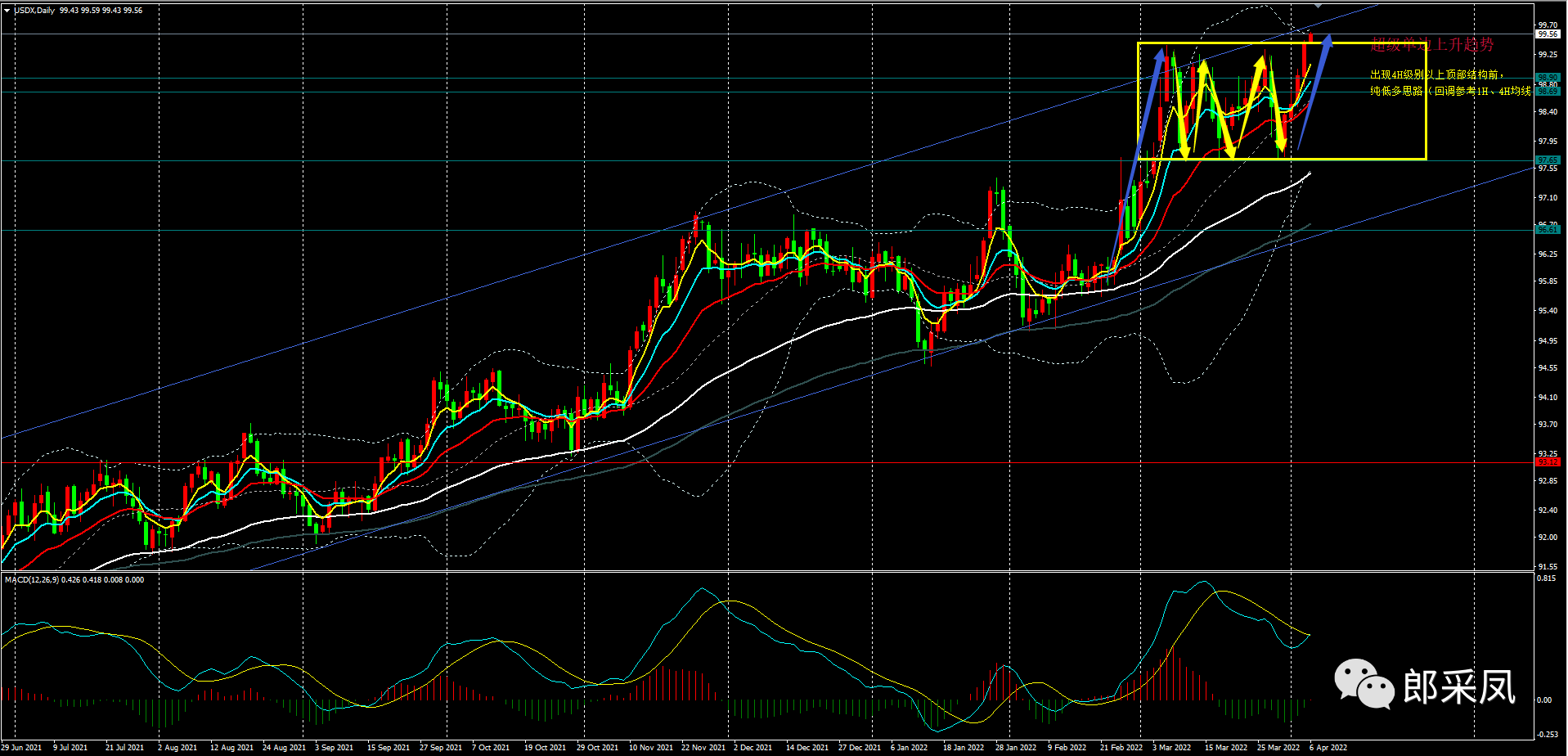Viewport: 1568px width, 756px height.
Task: Select the red text annotation 超级单边上升趋势
Action: 1431,45
